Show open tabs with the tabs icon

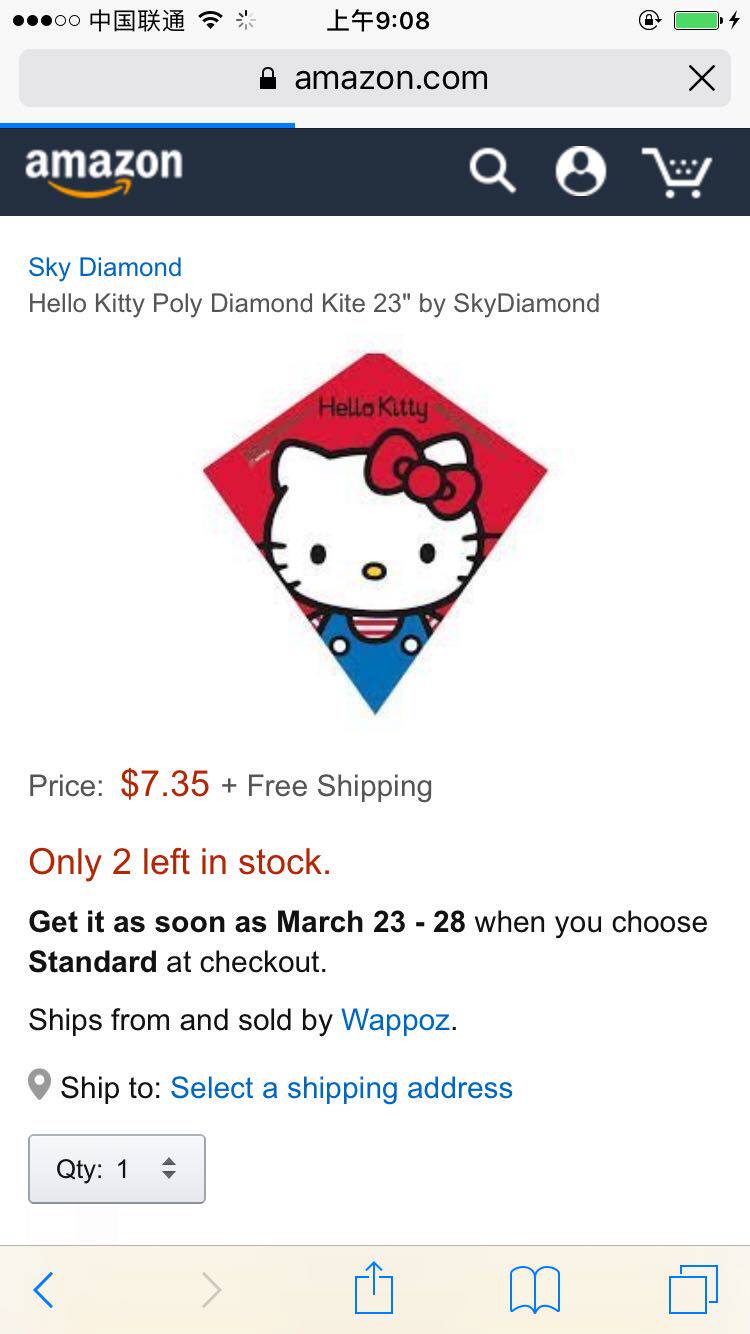(693, 1289)
